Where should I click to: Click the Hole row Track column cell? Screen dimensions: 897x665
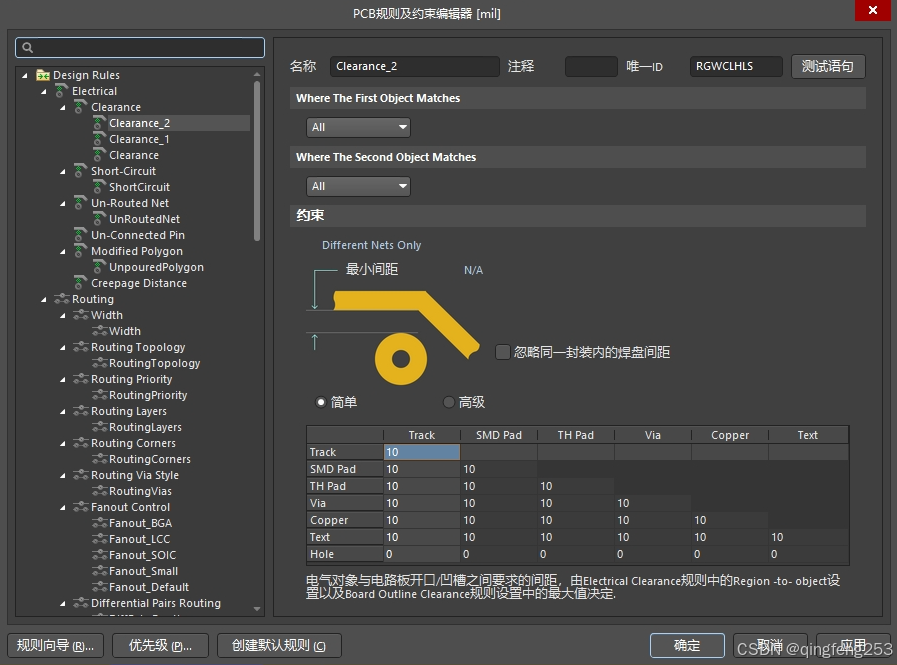(x=422, y=554)
